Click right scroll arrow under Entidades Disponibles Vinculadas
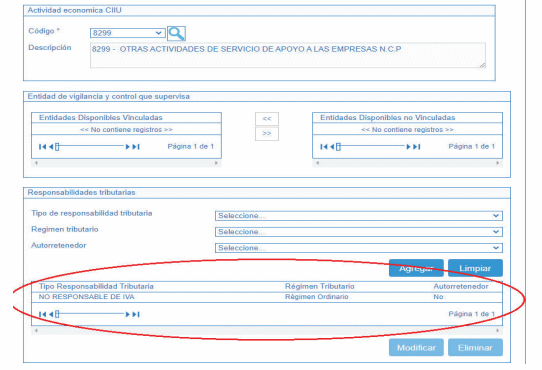 click(x=216, y=163)
